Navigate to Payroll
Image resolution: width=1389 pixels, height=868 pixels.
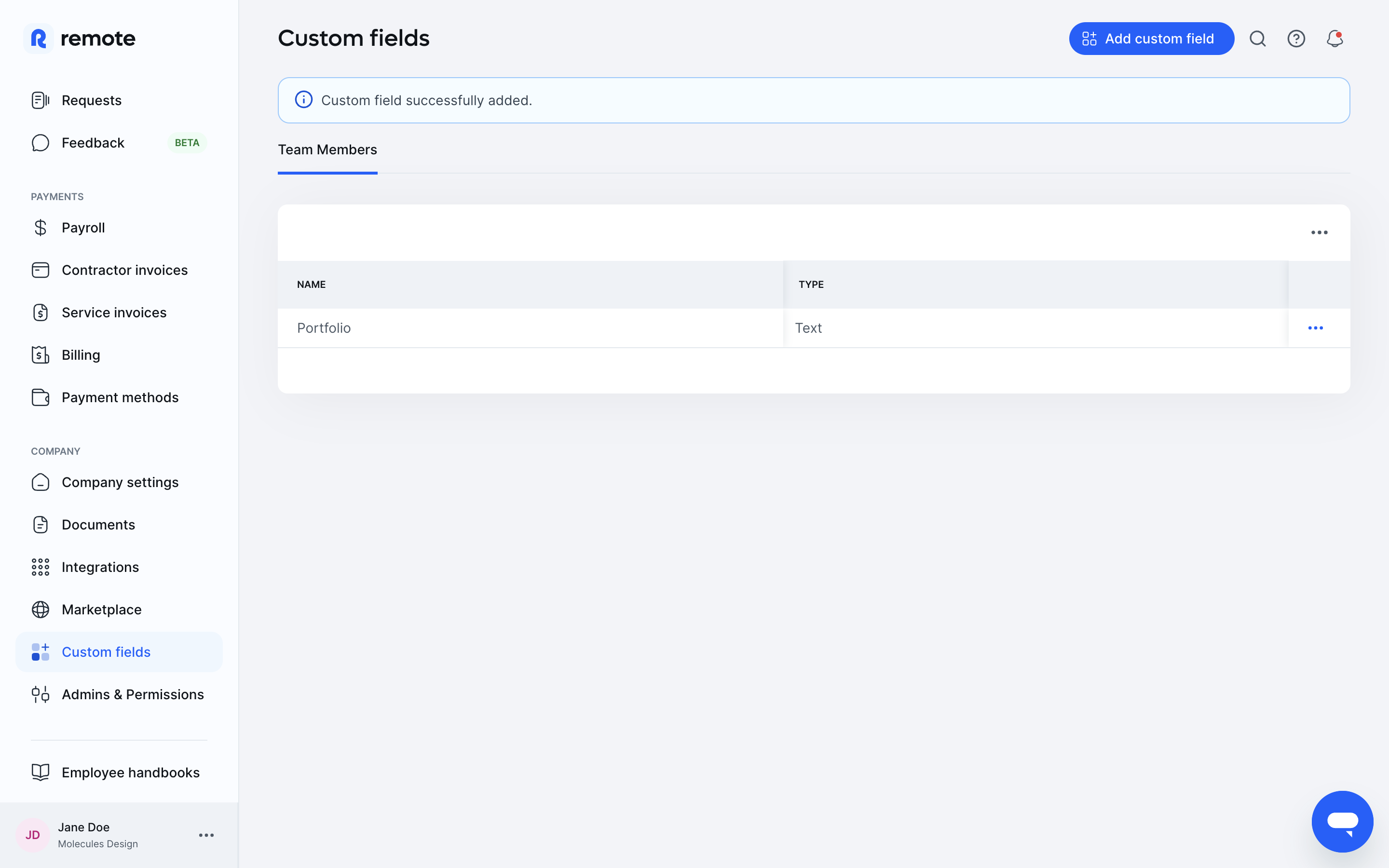(x=119, y=228)
